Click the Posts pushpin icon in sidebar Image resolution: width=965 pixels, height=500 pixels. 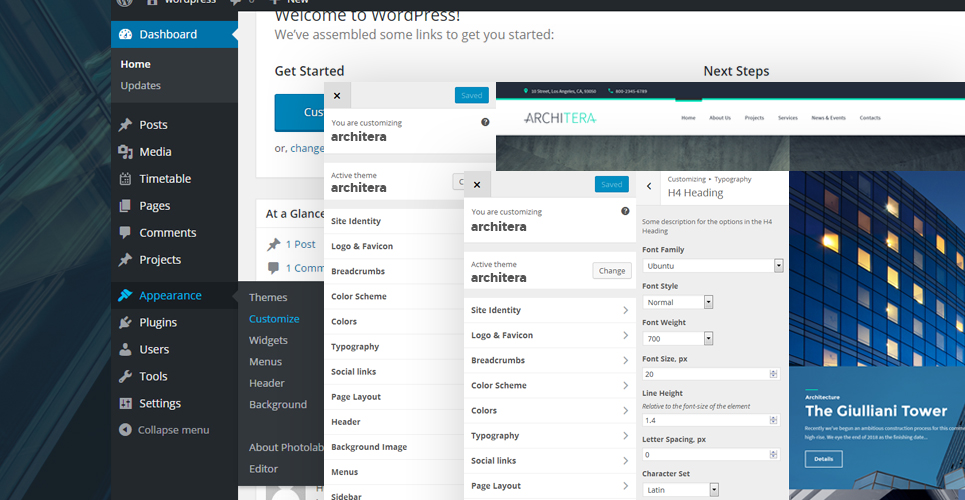126,125
